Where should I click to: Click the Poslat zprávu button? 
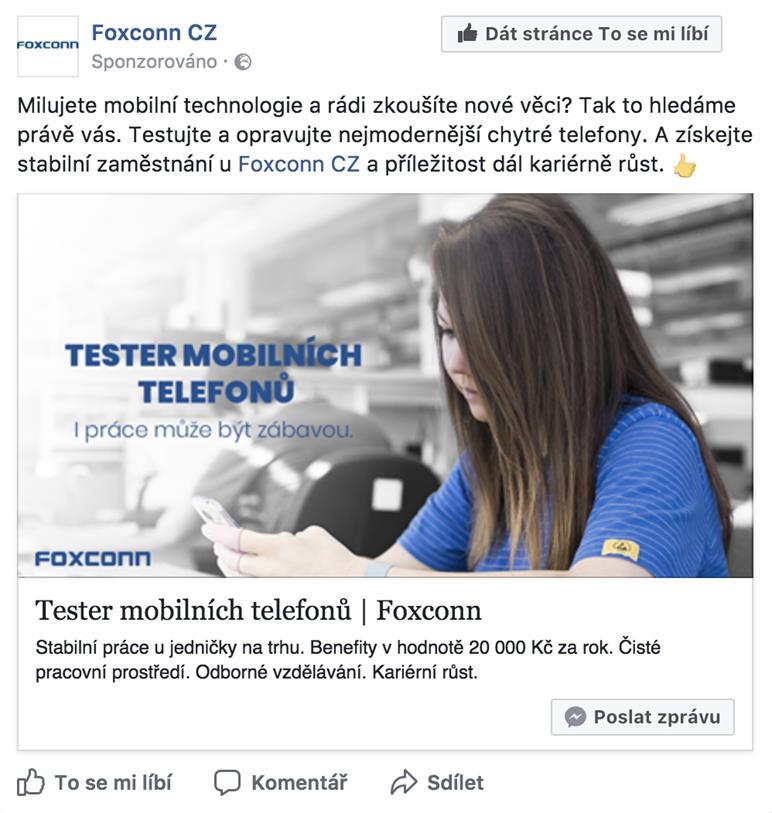[x=642, y=717]
